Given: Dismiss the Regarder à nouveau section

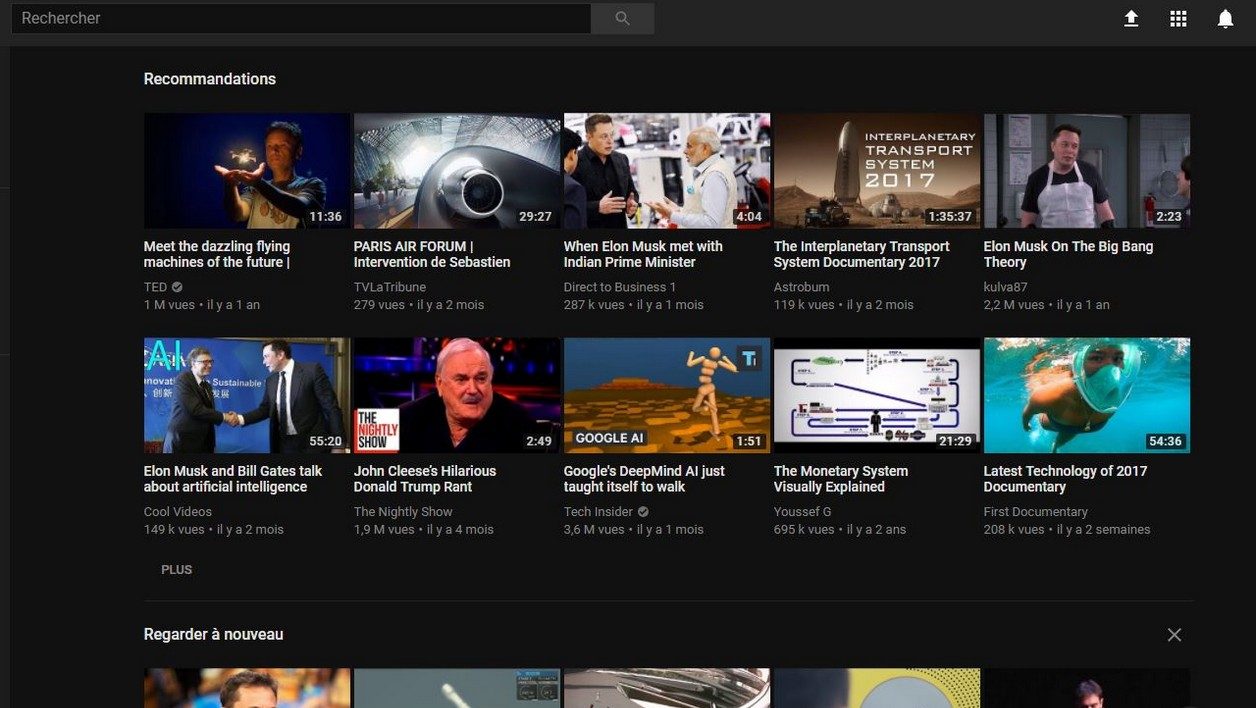Looking at the screenshot, I should pos(1174,635).
